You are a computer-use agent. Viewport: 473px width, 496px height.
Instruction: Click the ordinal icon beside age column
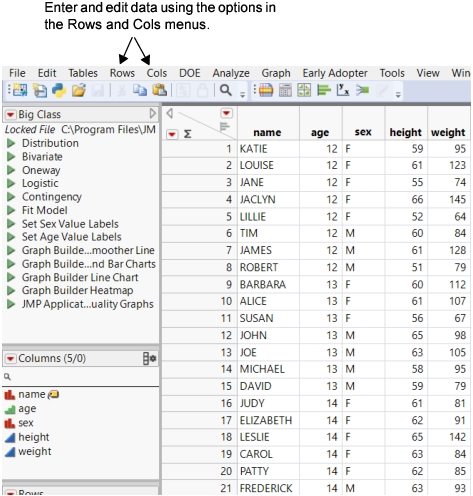[10, 409]
